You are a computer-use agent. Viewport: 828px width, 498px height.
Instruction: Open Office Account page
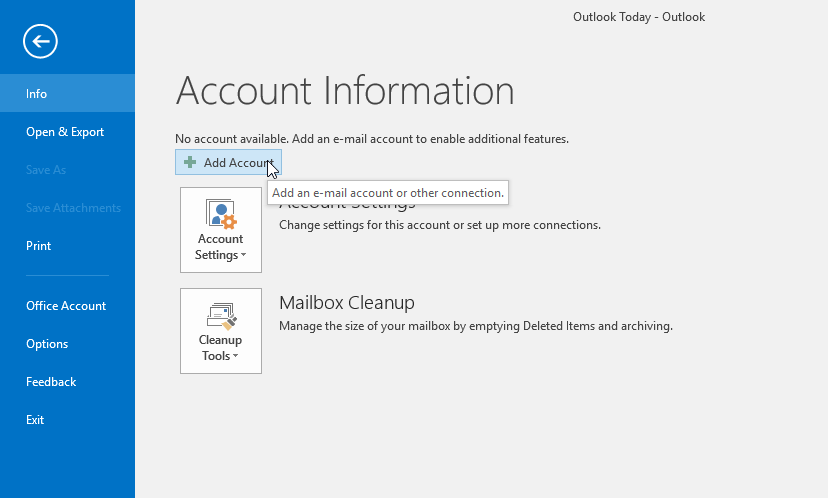(x=68, y=306)
